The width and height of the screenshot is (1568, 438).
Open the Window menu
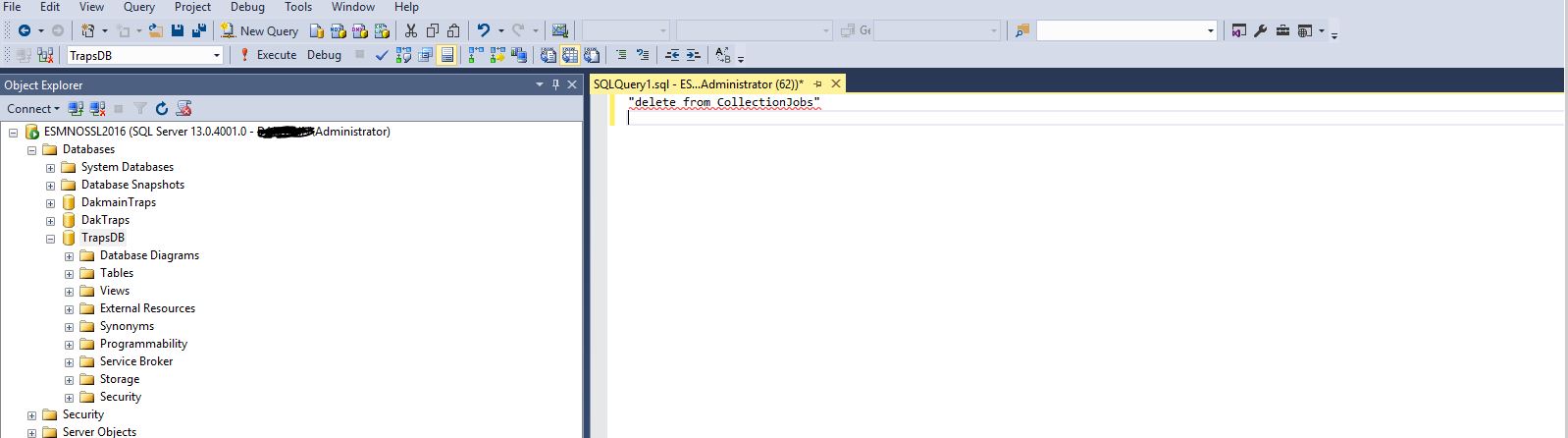pos(352,7)
